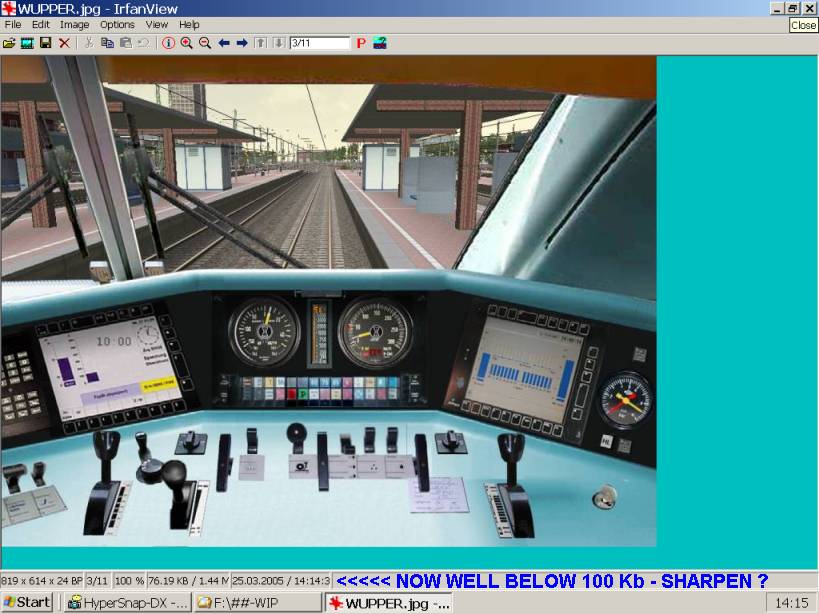819x614 pixels.
Task: Zoom in with the plus magnifier icon
Action: (x=186, y=43)
